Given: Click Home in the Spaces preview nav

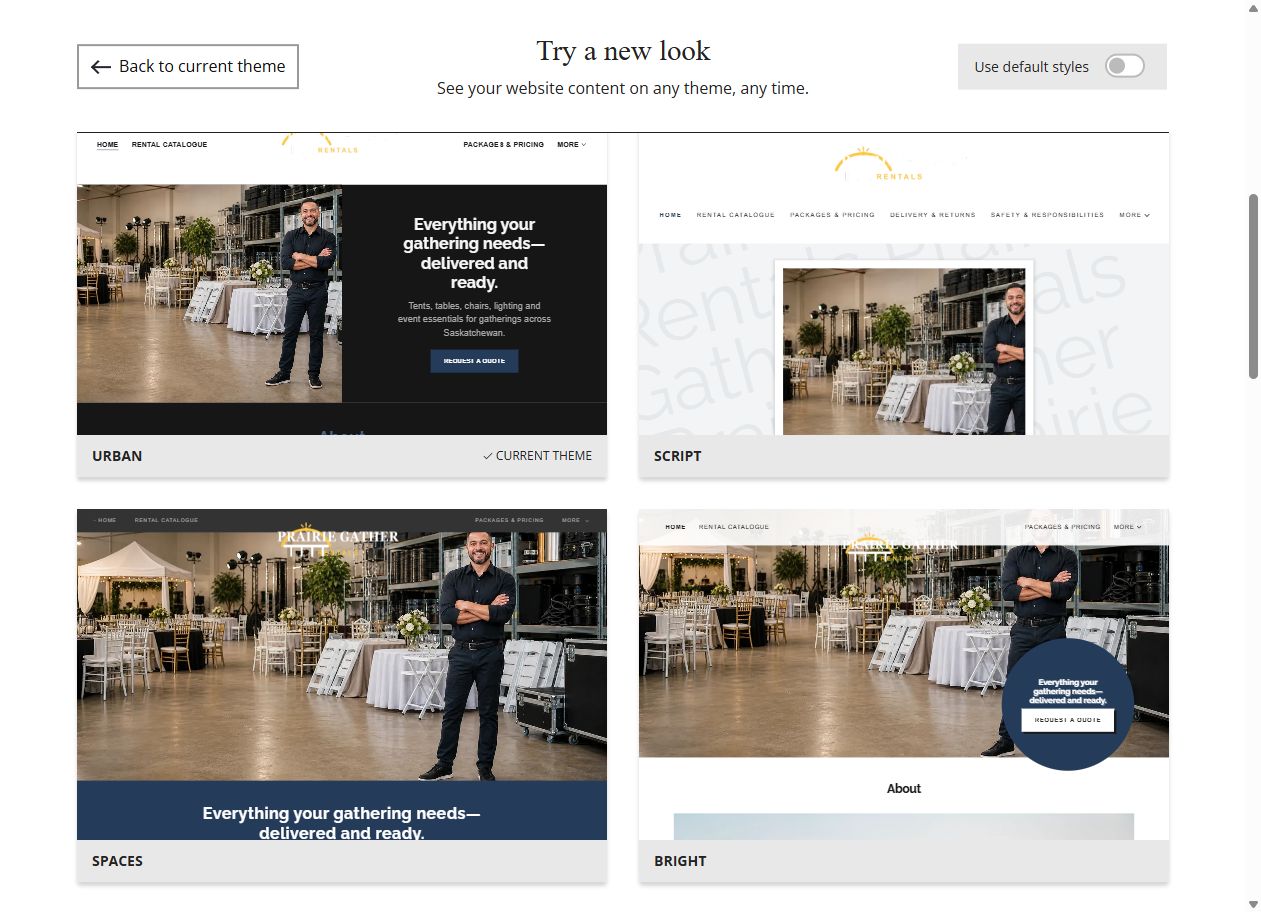Looking at the screenshot, I should coord(106,520).
